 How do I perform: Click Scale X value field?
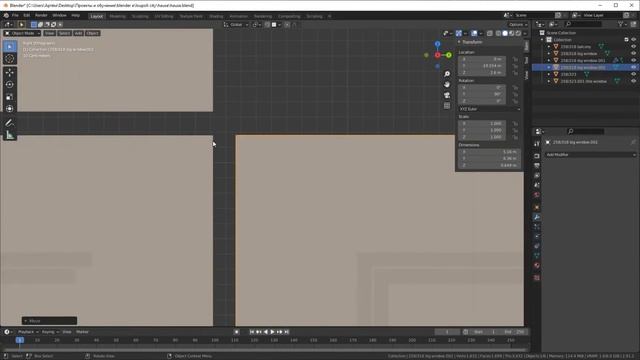(482, 123)
